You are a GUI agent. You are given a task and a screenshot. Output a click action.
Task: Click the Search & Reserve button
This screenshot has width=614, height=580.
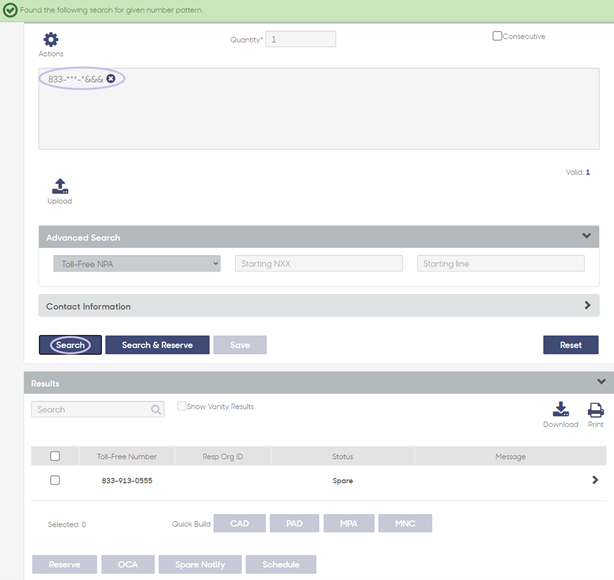click(x=157, y=345)
